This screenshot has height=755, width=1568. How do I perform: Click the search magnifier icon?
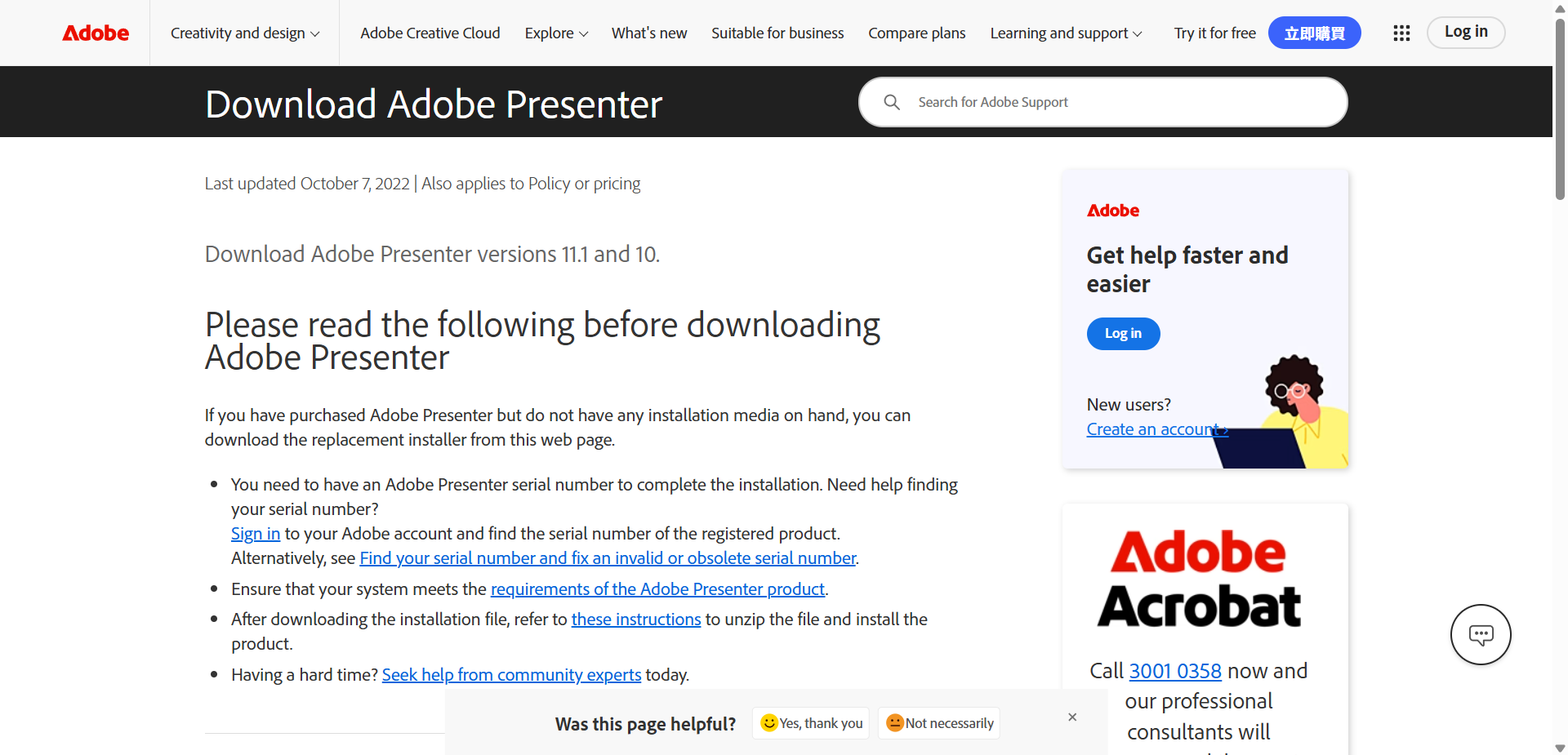coord(892,102)
